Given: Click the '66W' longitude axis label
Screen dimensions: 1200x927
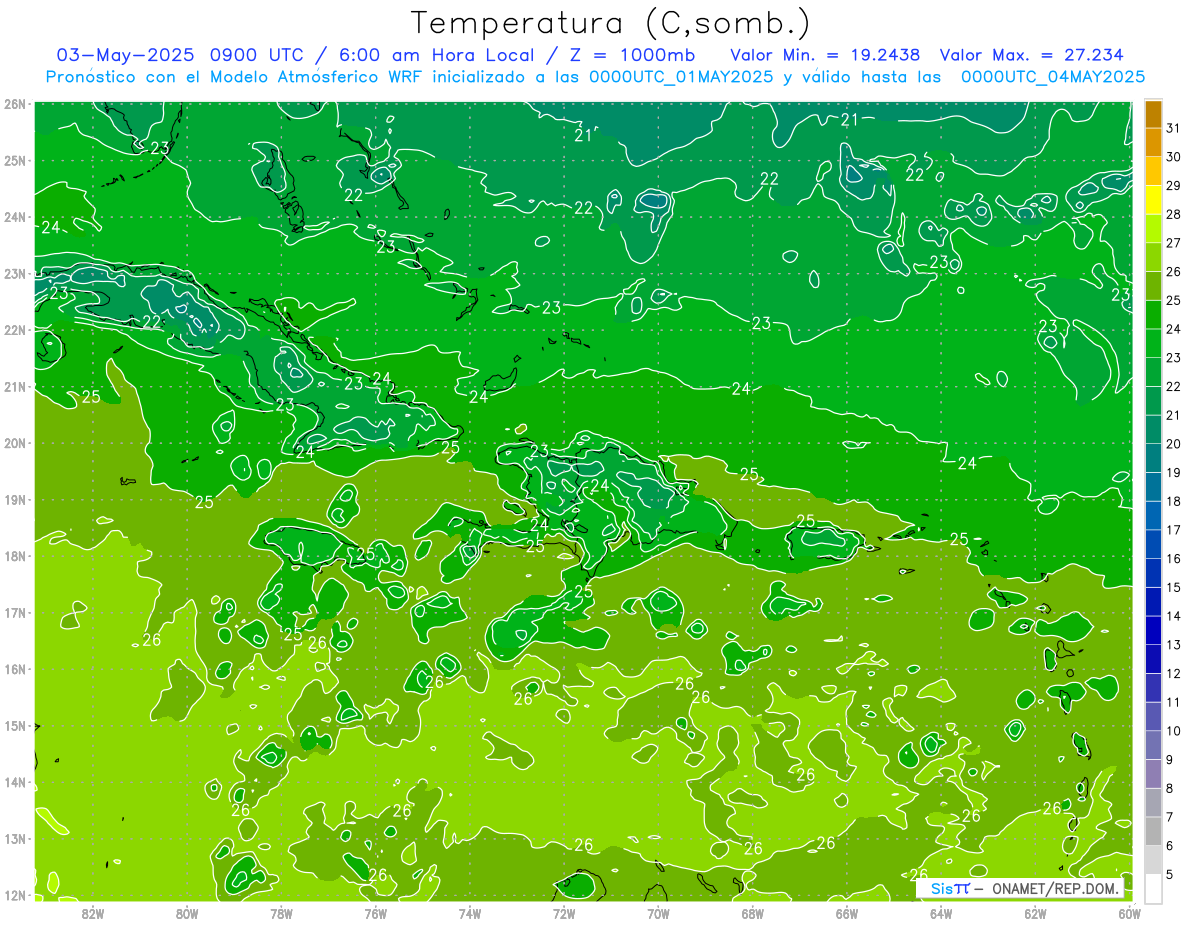Looking at the screenshot, I should click(846, 913).
